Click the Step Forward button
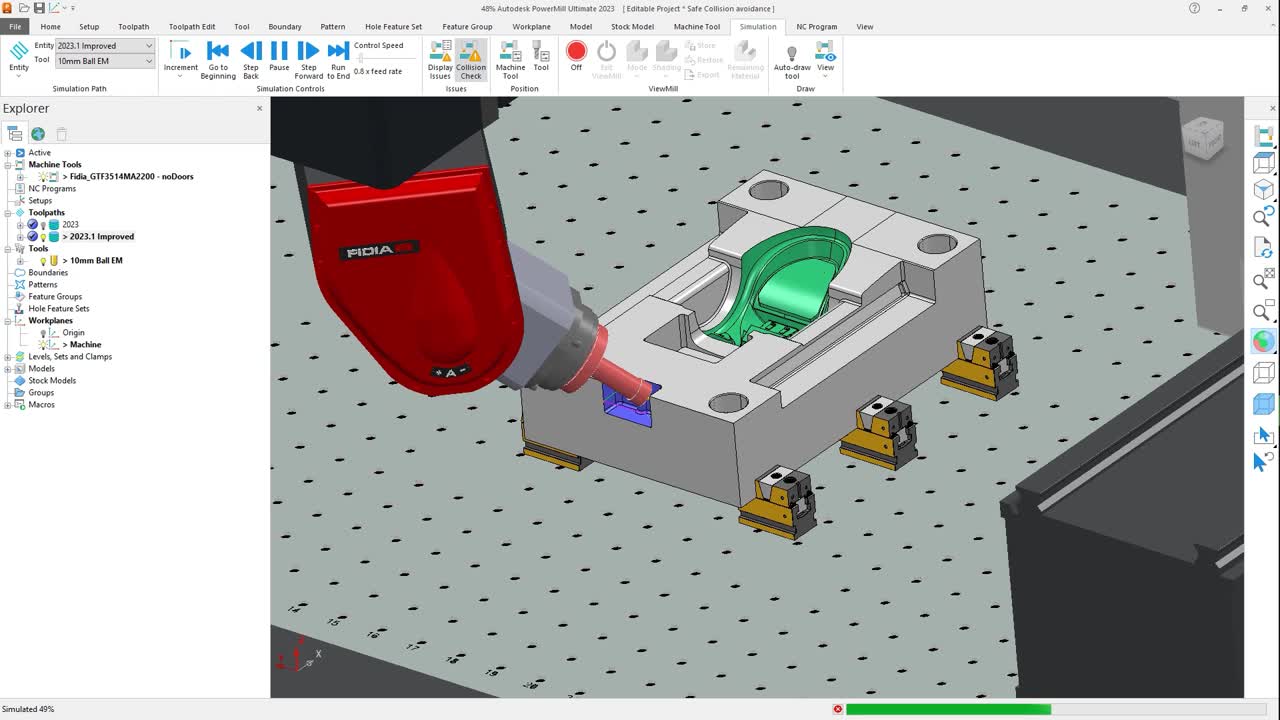1280x720 pixels. (x=309, y=59)
